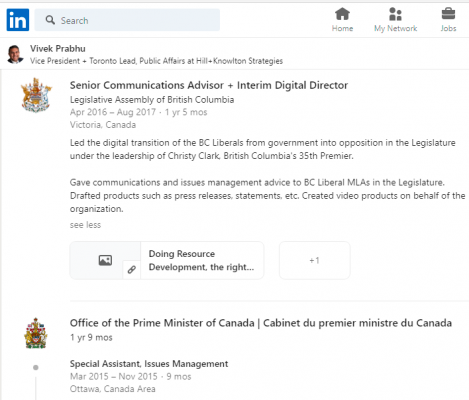Click the Legislative Assembly of British Columbia crest
469x400 pixels.
pyautogui.click(x=36, y=95)
